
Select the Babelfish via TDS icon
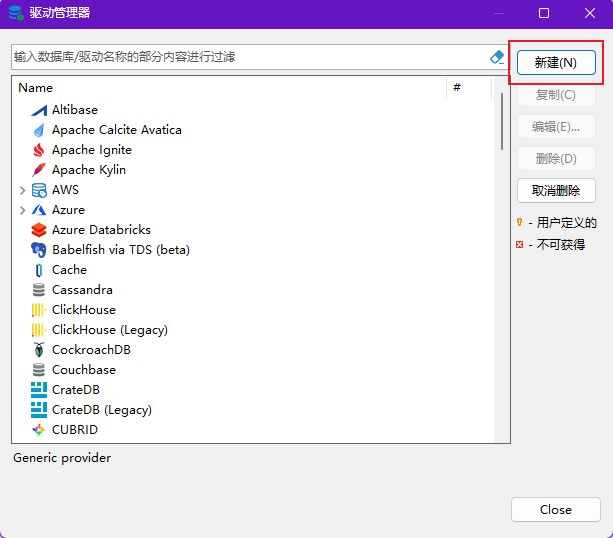click(x=39, y=250)
